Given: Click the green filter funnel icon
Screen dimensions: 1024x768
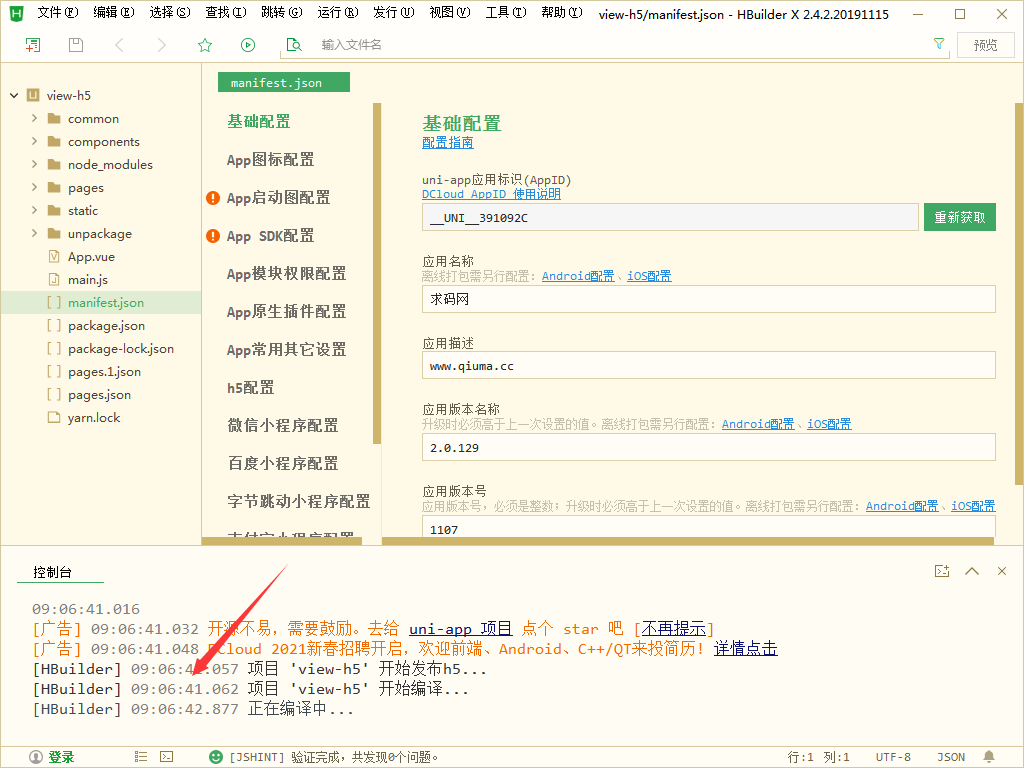Looking at the screenshot, I should click(x=939, y=44).
